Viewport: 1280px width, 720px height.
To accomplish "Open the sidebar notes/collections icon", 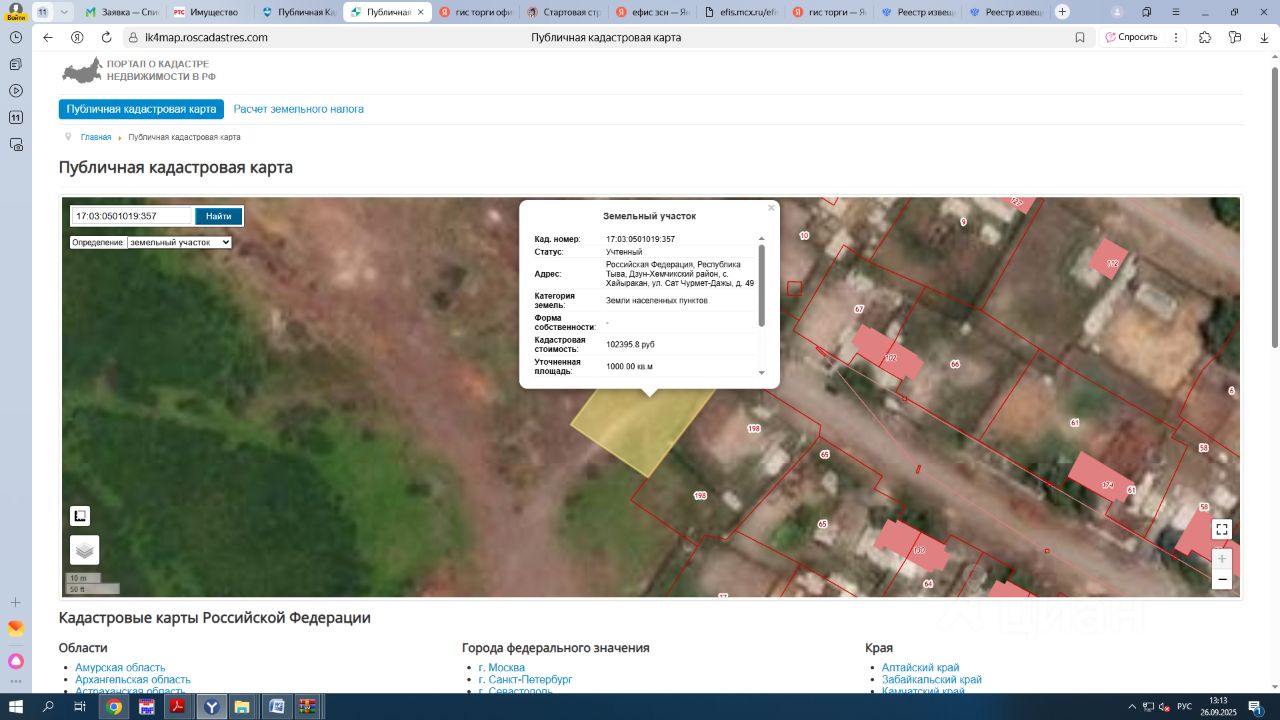I will pos(16,64).
